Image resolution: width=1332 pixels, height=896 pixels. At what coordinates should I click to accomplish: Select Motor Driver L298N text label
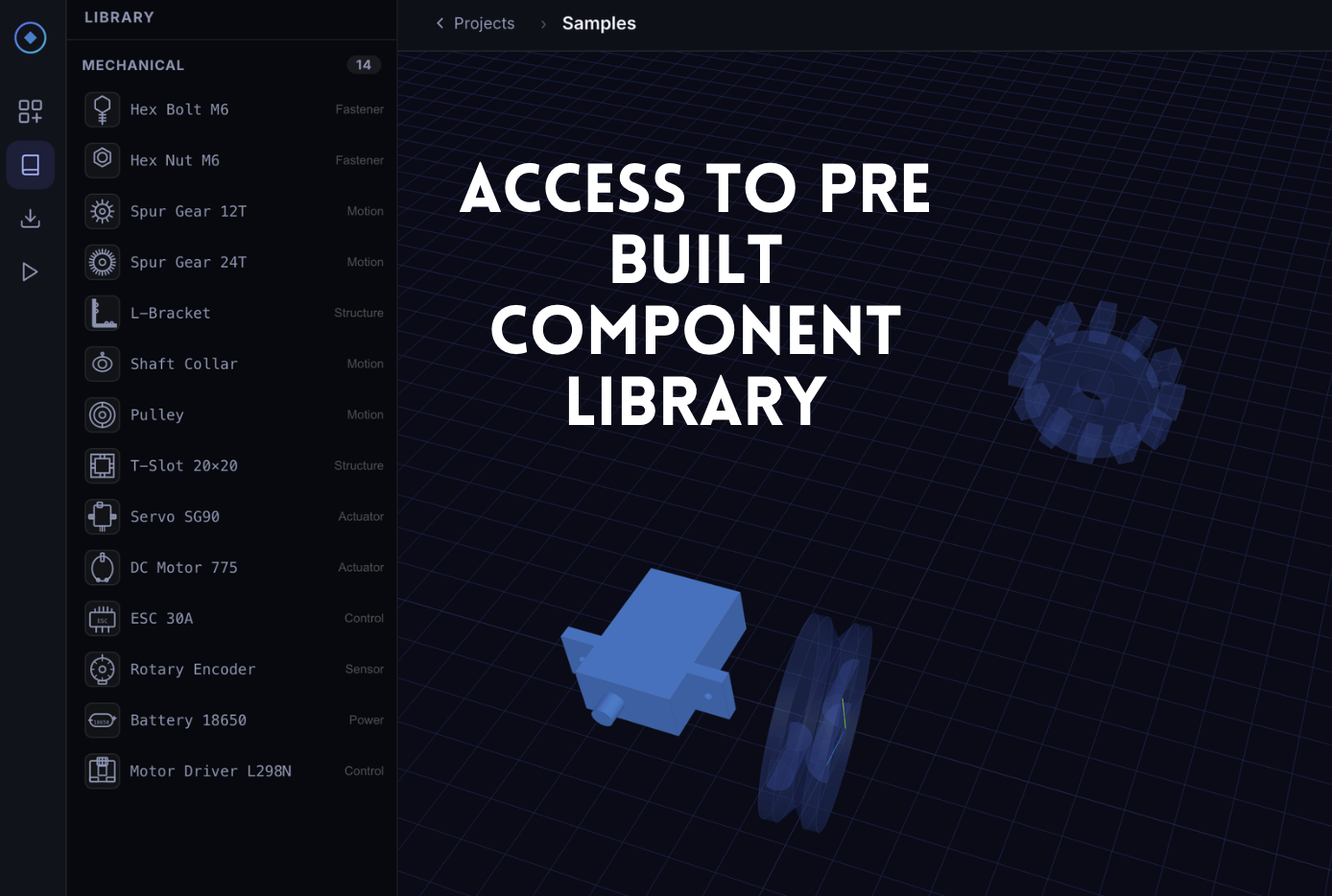tap(210, 770)
